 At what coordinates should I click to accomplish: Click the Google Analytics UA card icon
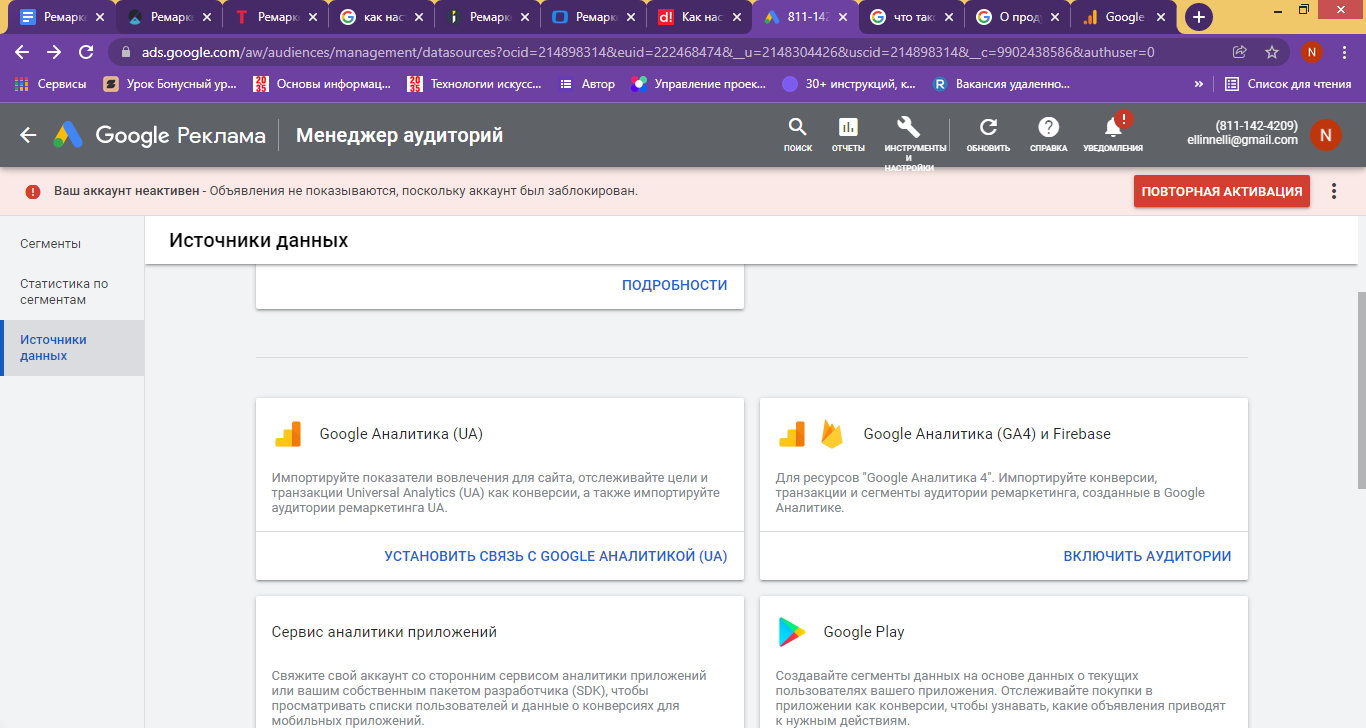288,434
